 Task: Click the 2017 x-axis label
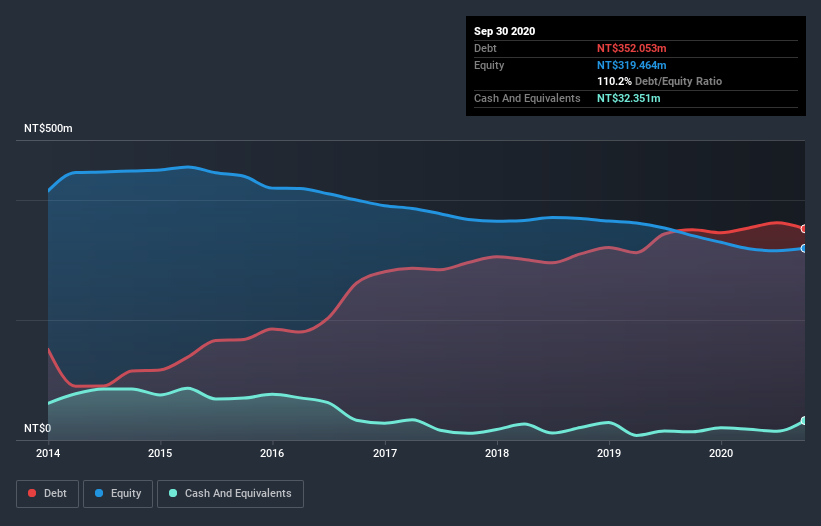tap(385, 453)
